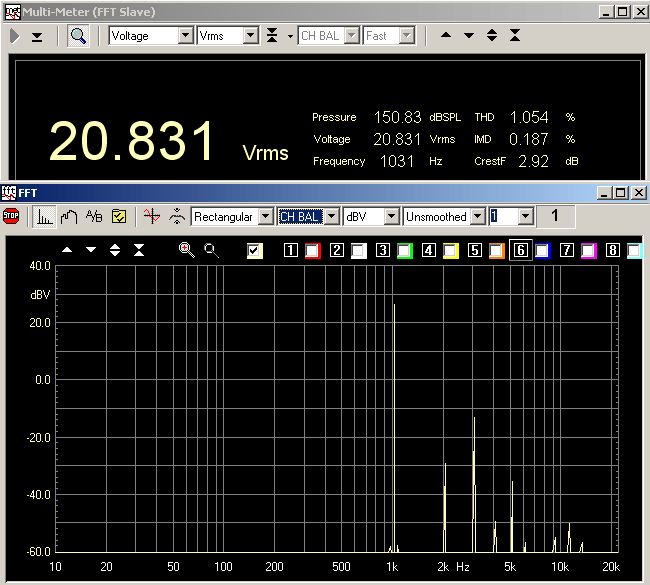This screenshot has width=650, height=585.
Task: Click the zoom-out magnifier above the graph
Action: (211, 249)
